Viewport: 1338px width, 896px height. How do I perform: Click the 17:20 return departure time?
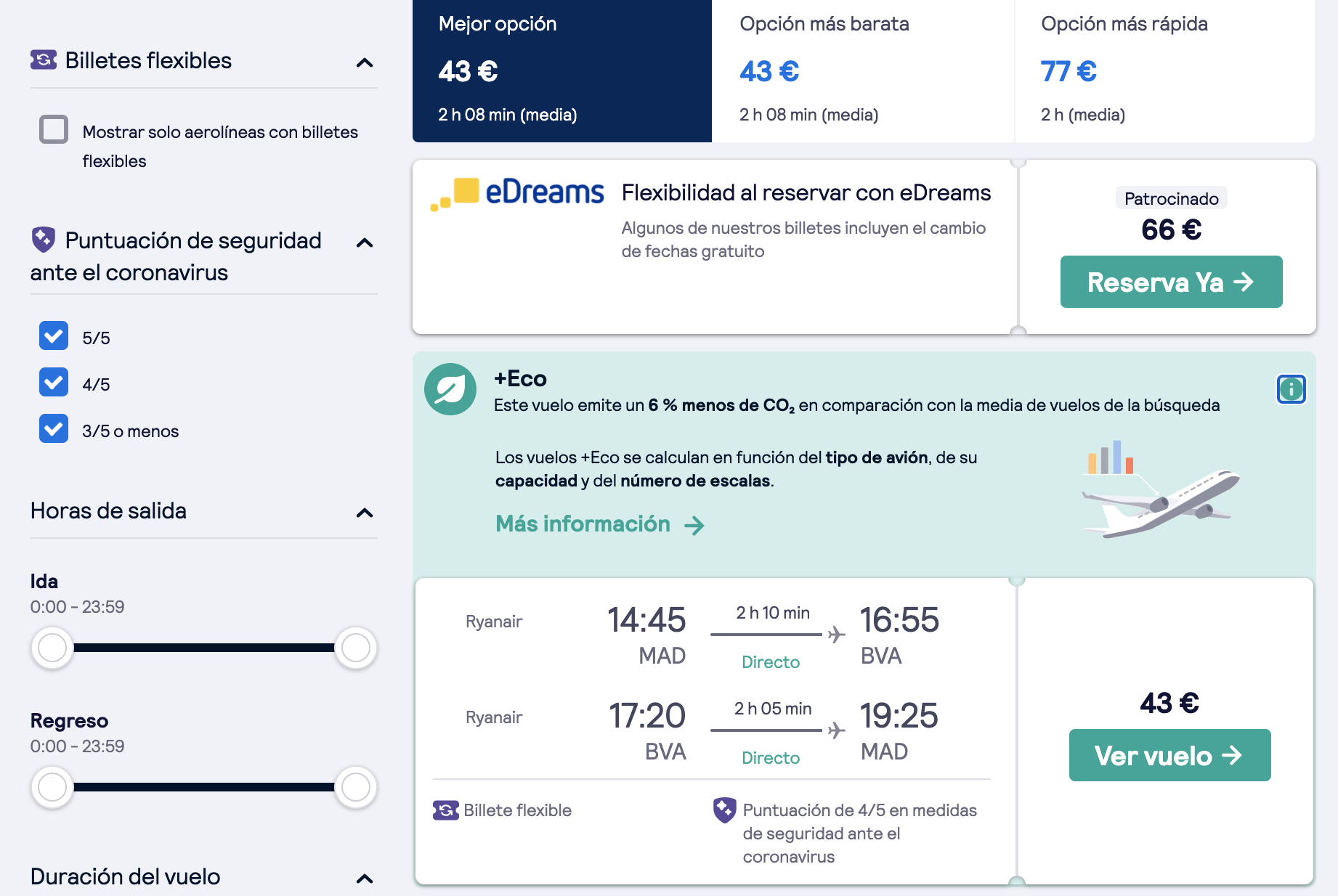[646, 716]
